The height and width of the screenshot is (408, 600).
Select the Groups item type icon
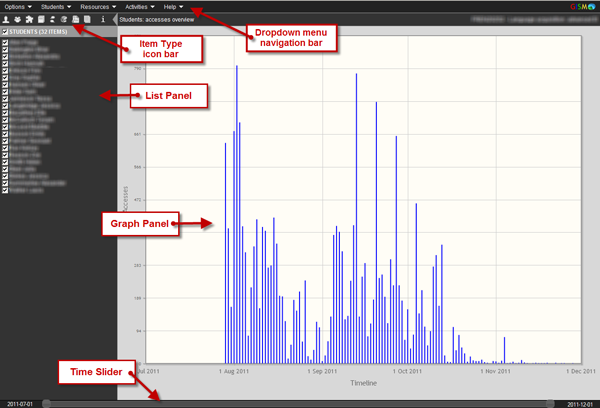(x=18, y=20)
